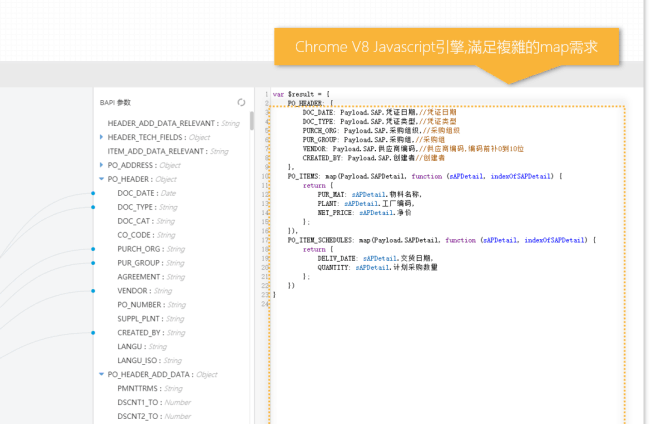Select the CREATED_BY field
The width and height of the screenshot is (651, 424).
point(151,333)
